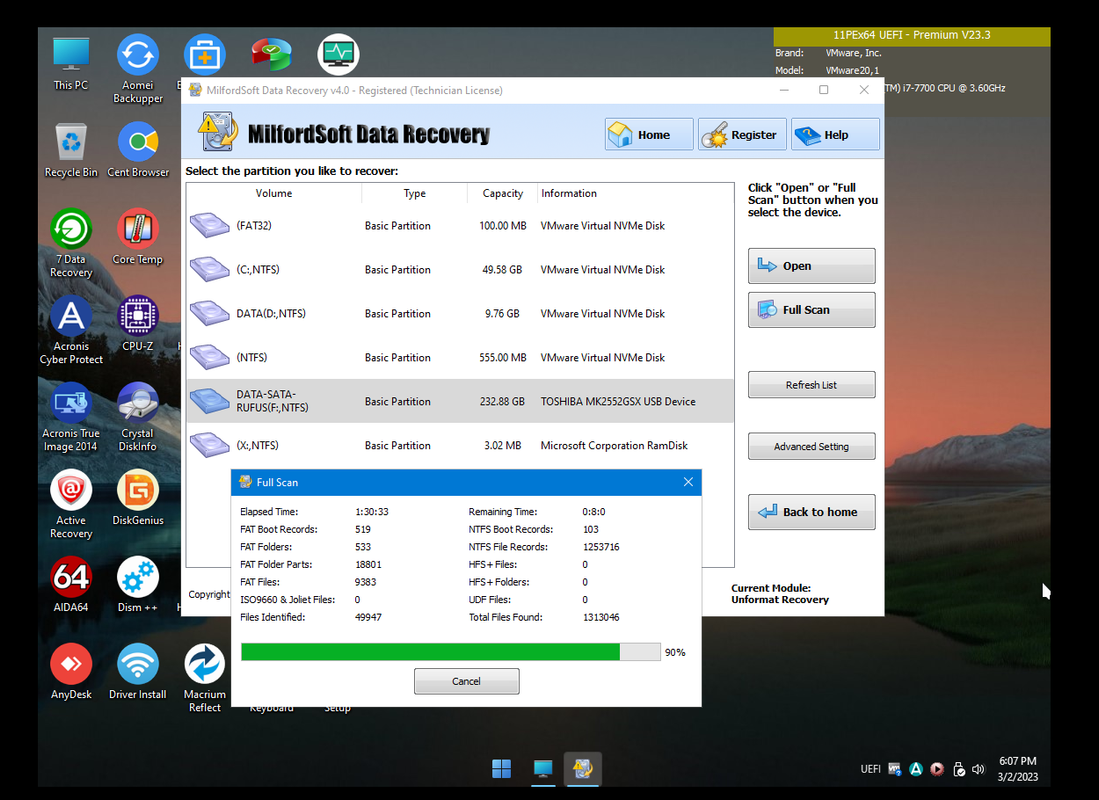Image resolution: width=1099 pixels, height=800 pixels.
Task: Open desktop icon with heartbeat monitor
Action: [x=338, y=54]
